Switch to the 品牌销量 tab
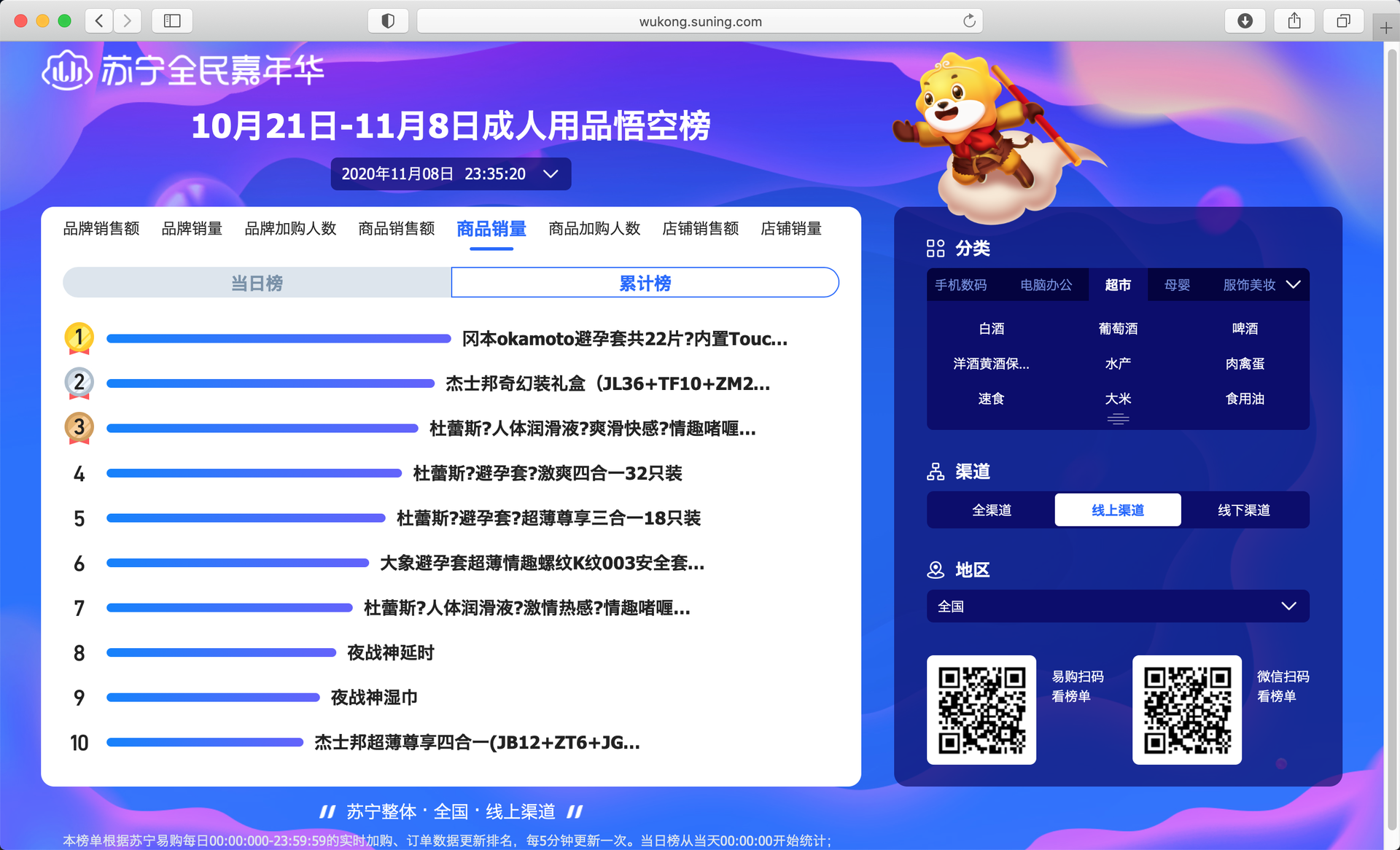The height and width of the screenshot is (850, 1400). (x=192, y=229)
